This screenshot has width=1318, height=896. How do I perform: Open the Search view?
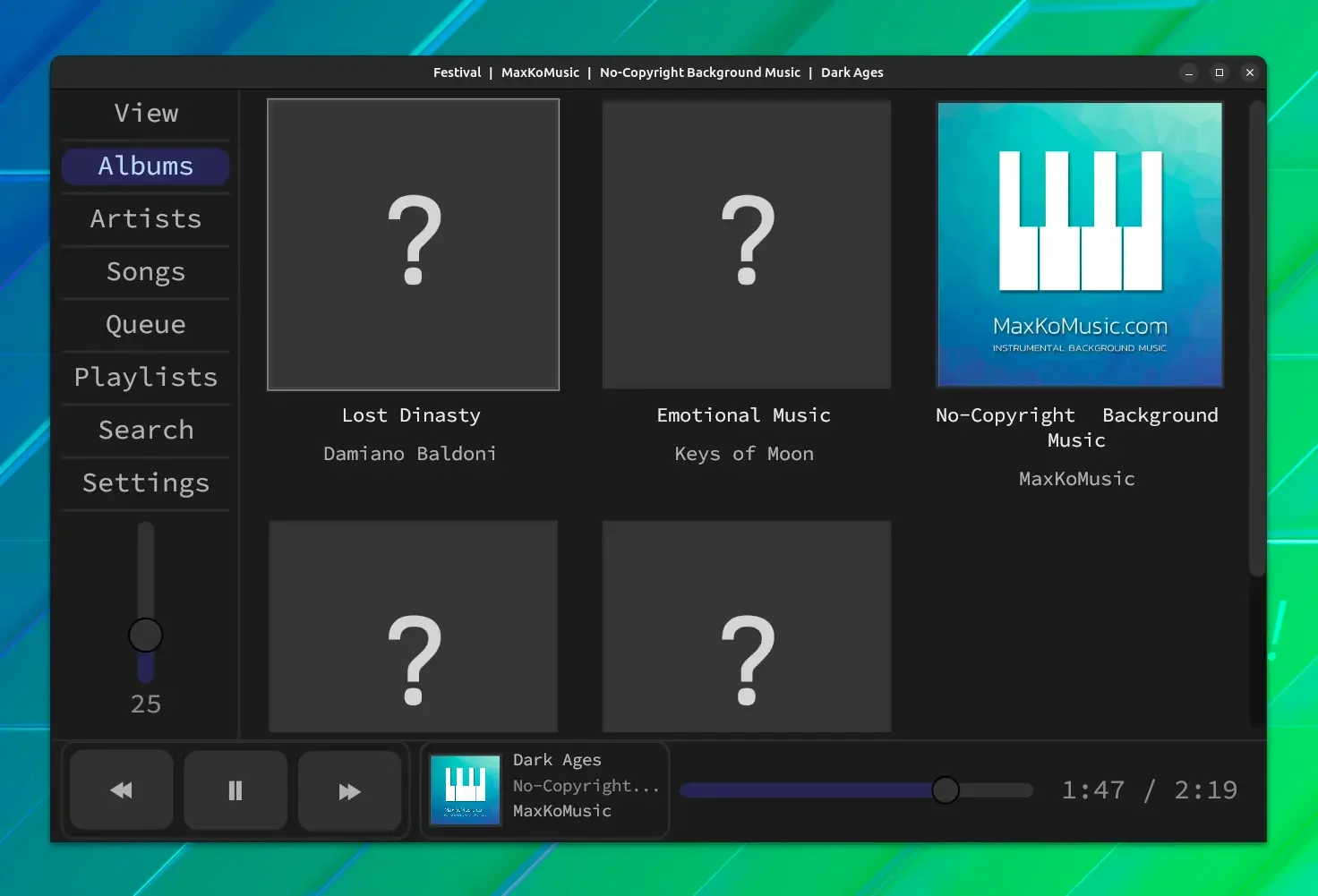click(x=146, y=431)
